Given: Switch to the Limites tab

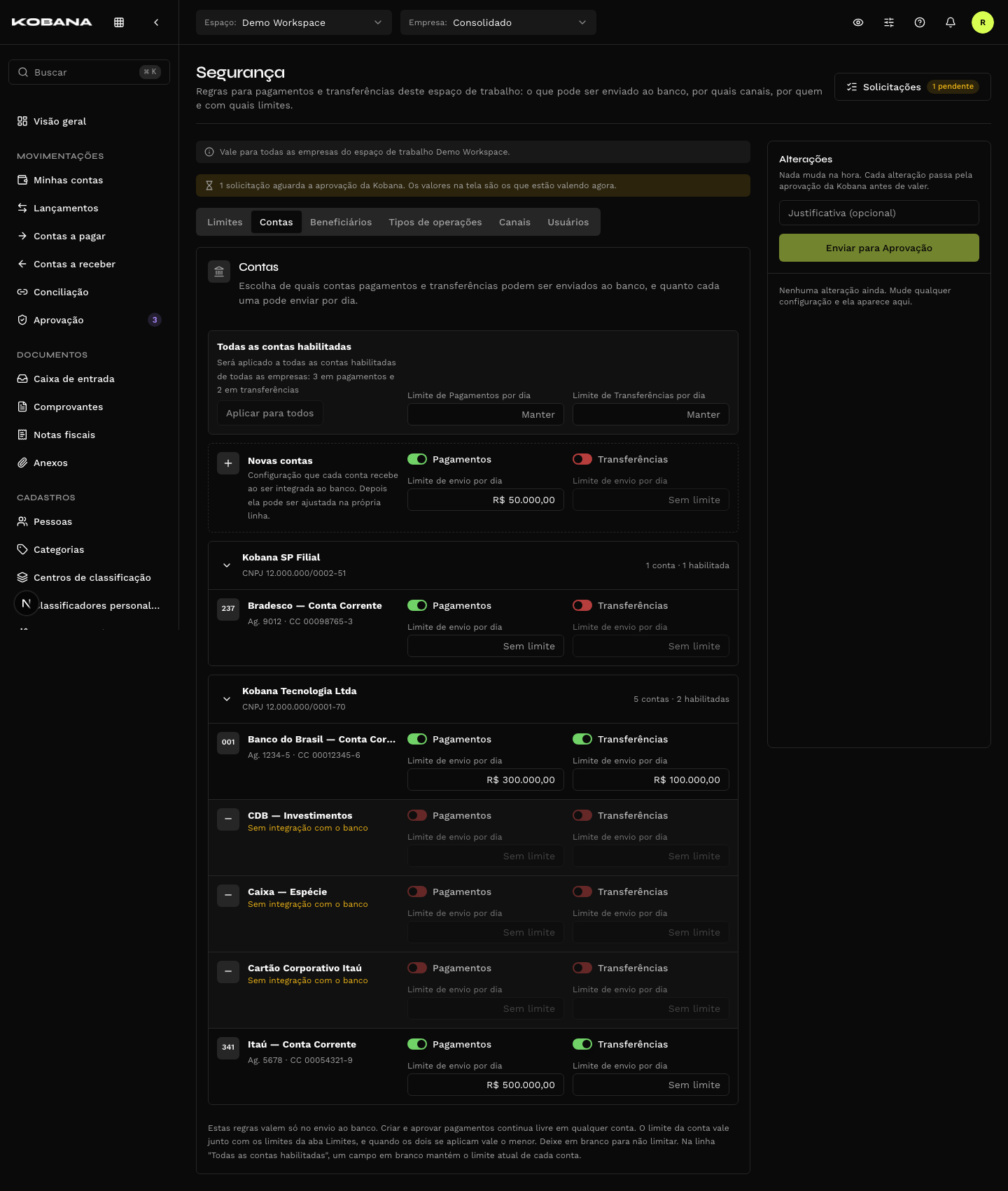Looking at the screenshot, I should 225,222.
